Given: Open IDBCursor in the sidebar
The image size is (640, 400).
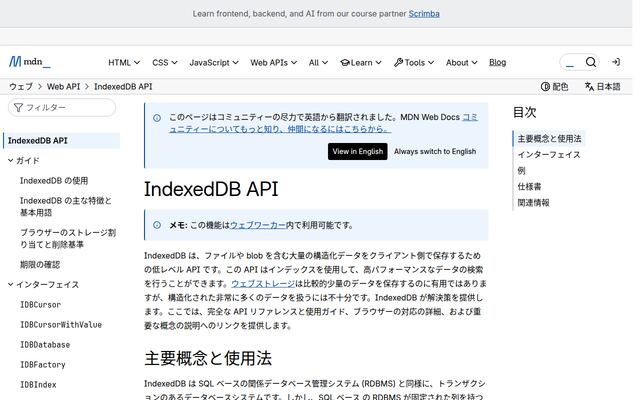Looking at the screenshot, I should point(40,304).
